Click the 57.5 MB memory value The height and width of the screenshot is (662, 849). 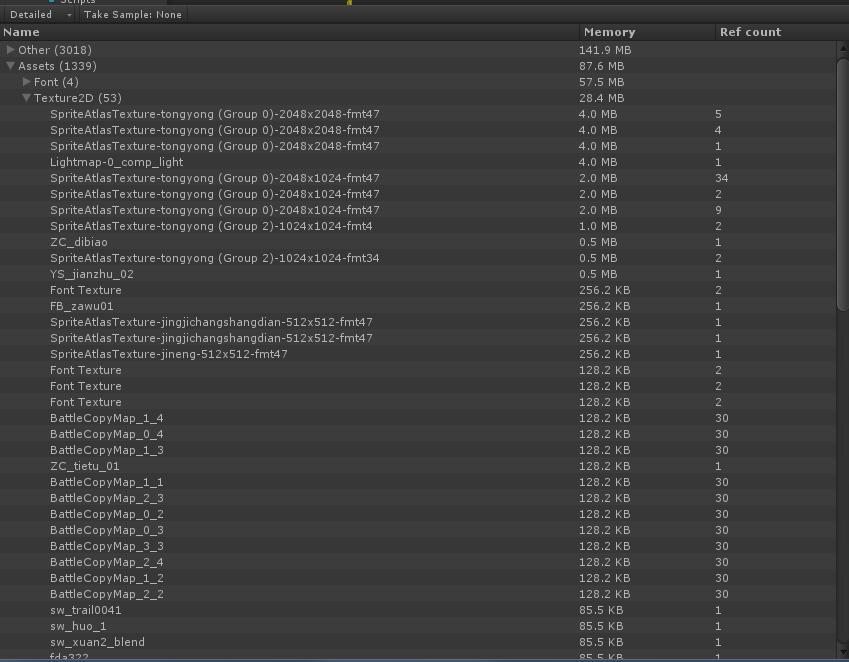pyautogui.click(x=601, y=82)
